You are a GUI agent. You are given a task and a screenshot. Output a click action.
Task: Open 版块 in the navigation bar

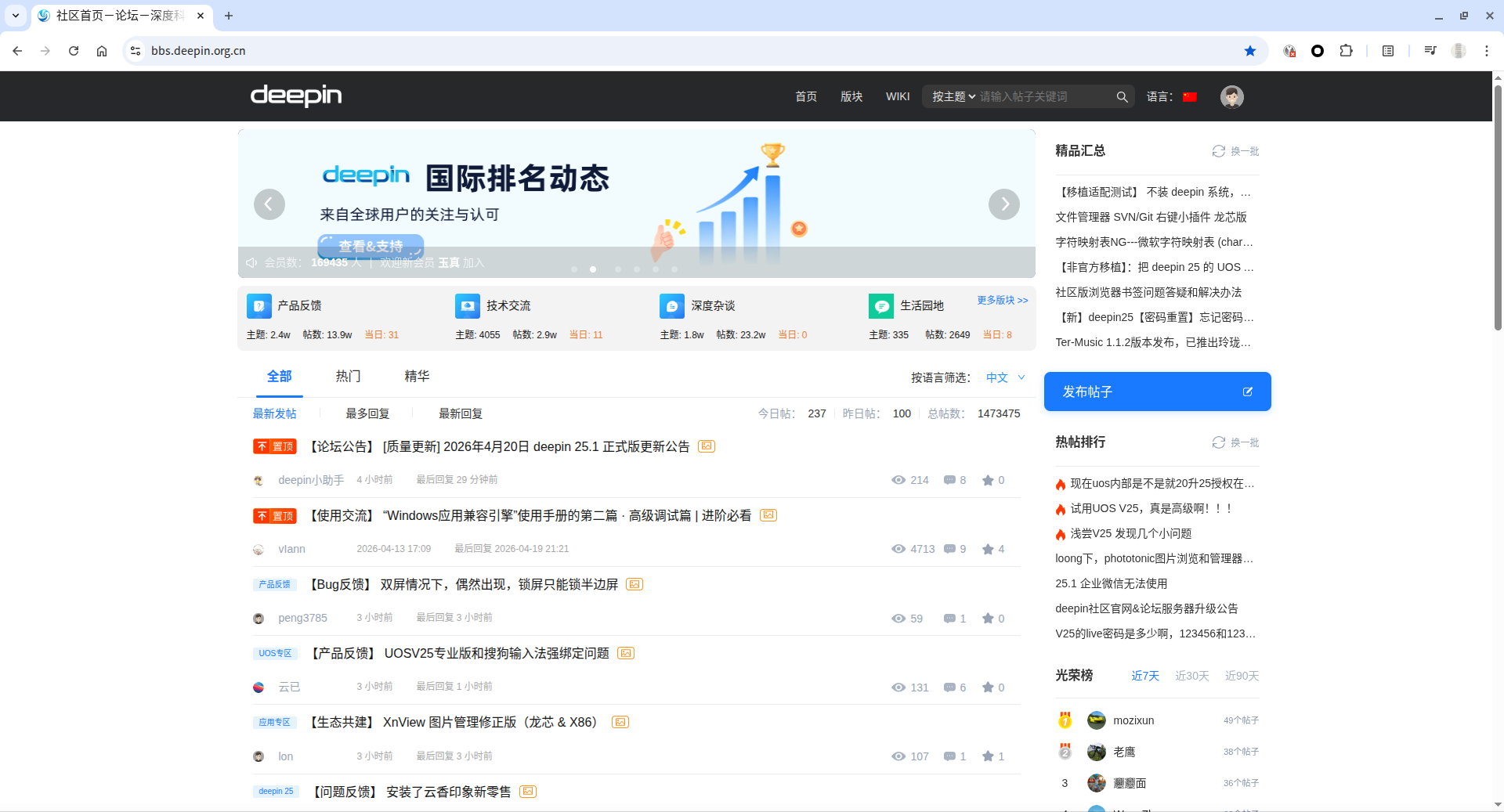pyautogui.click(x=851, y=96)
